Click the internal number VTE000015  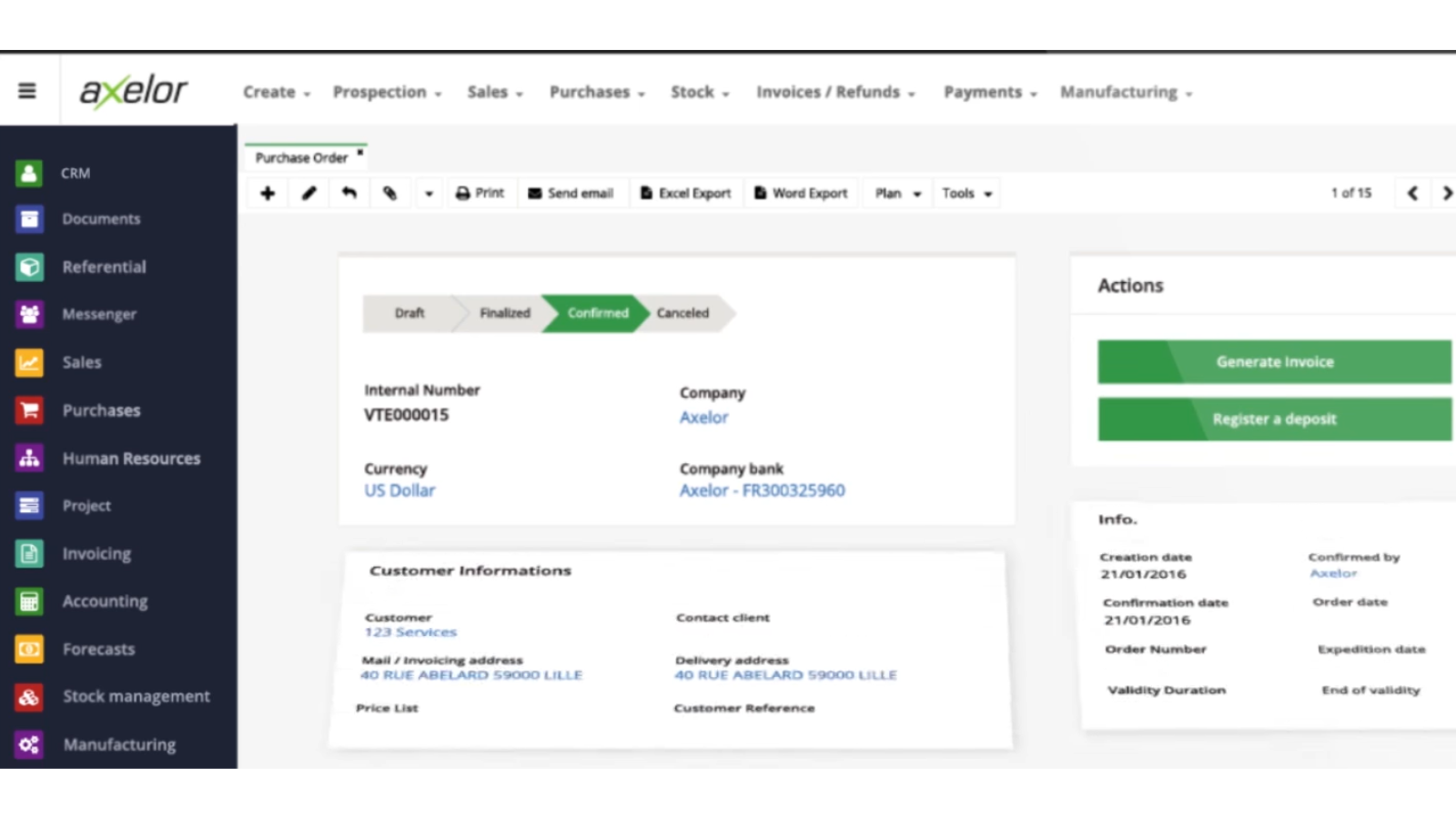point(407,415)
